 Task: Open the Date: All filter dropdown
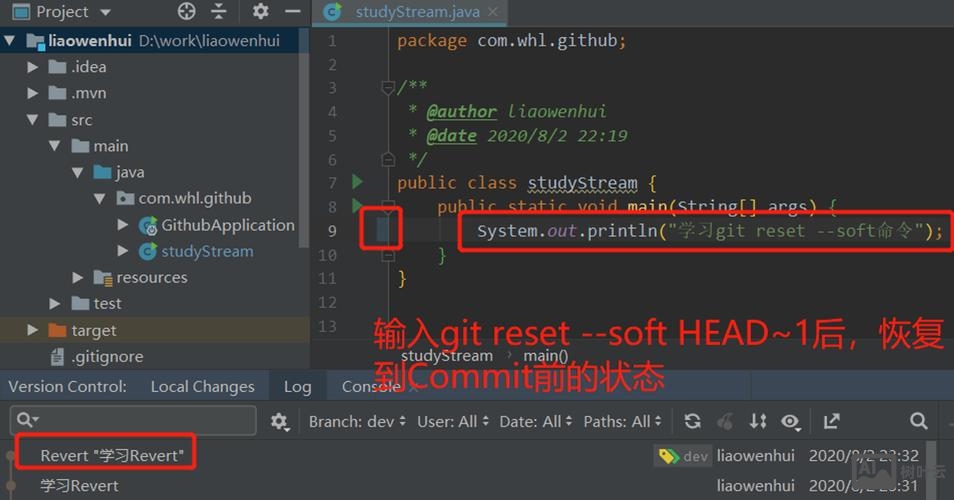535,422
